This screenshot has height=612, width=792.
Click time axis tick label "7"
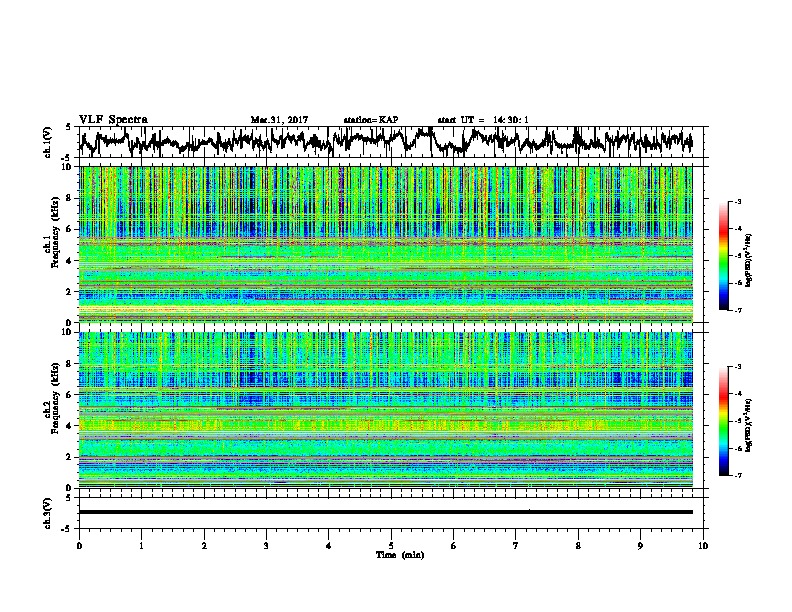516,546
